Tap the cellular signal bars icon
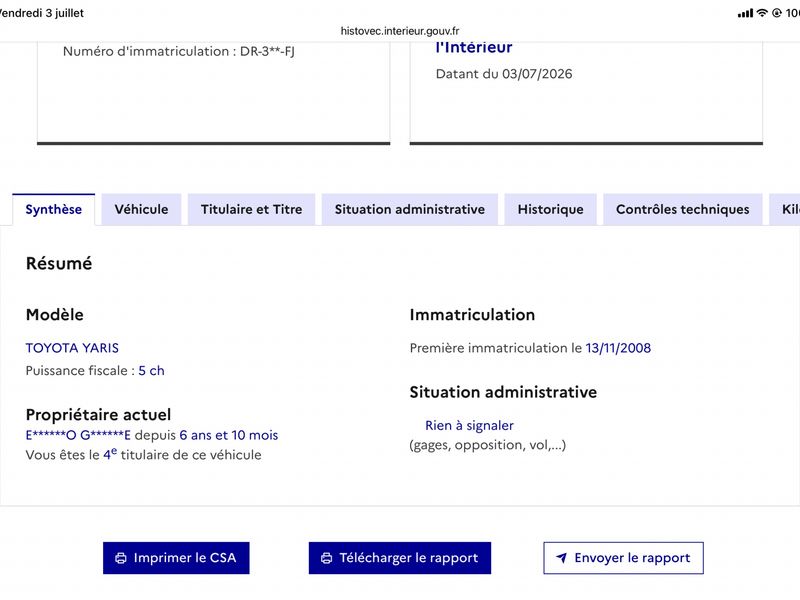Image resolution: width=800 pixels, height=600 pixels. point(745,13)
